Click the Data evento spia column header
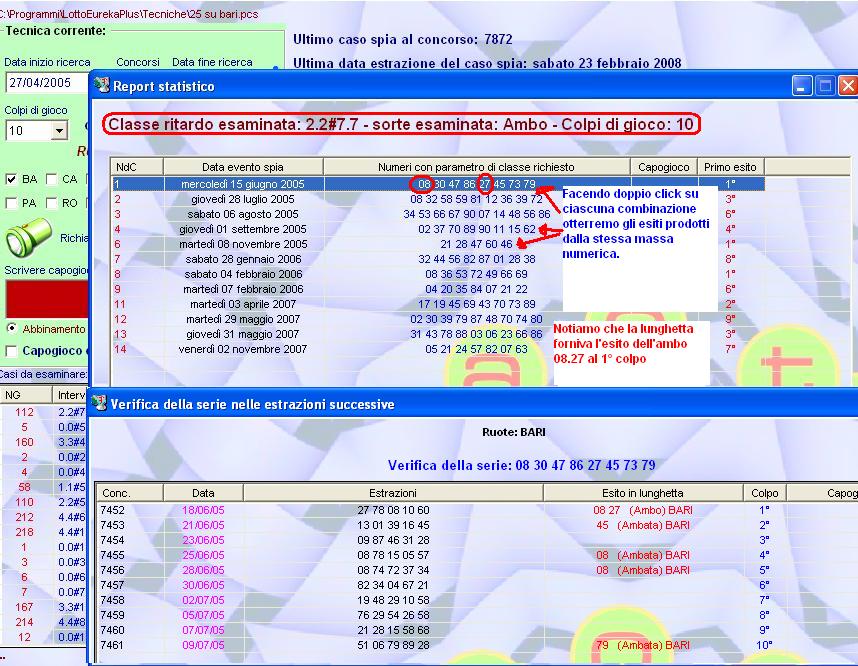 coord(243,167)
